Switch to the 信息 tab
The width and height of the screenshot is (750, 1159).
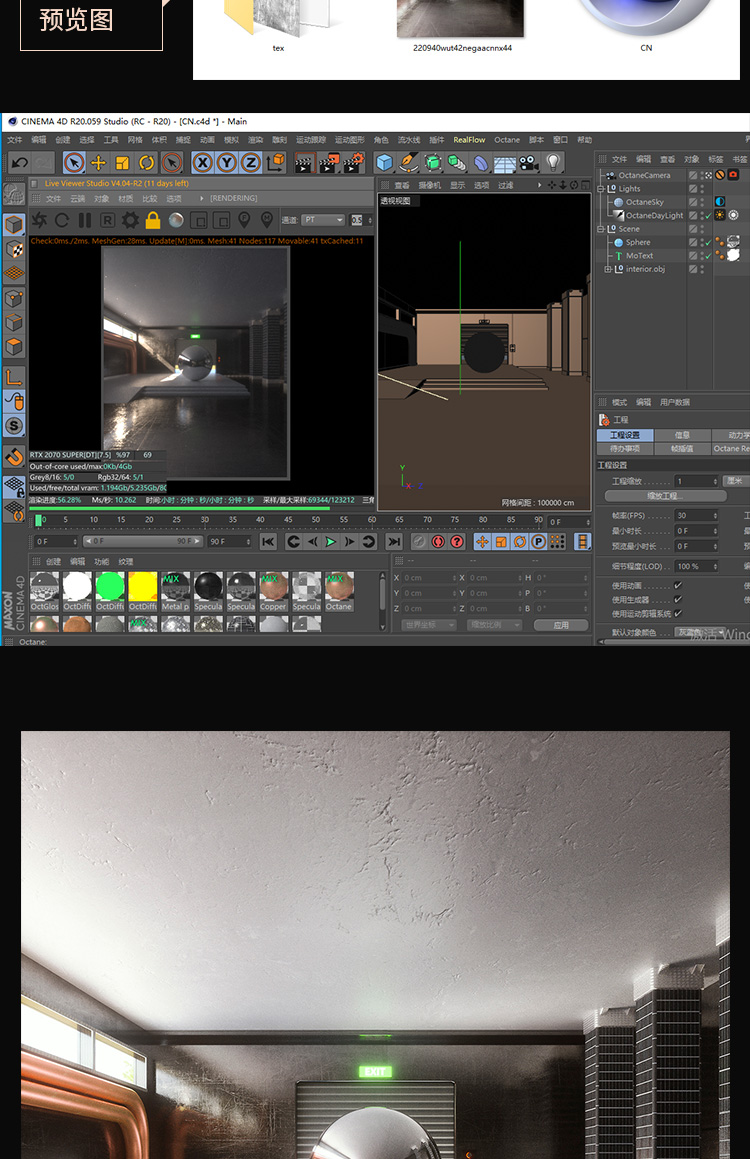tap(682, 435)
